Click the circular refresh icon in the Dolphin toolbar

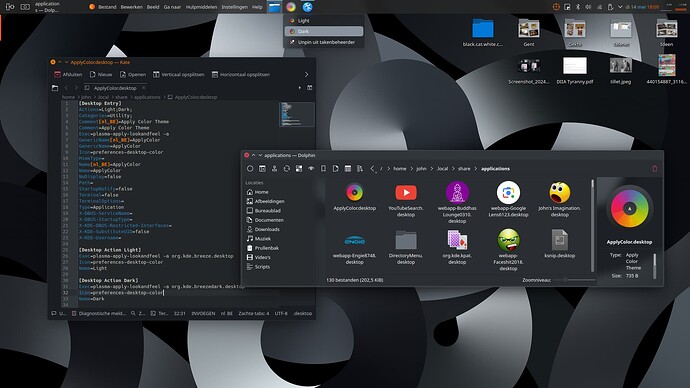(286, 168)
